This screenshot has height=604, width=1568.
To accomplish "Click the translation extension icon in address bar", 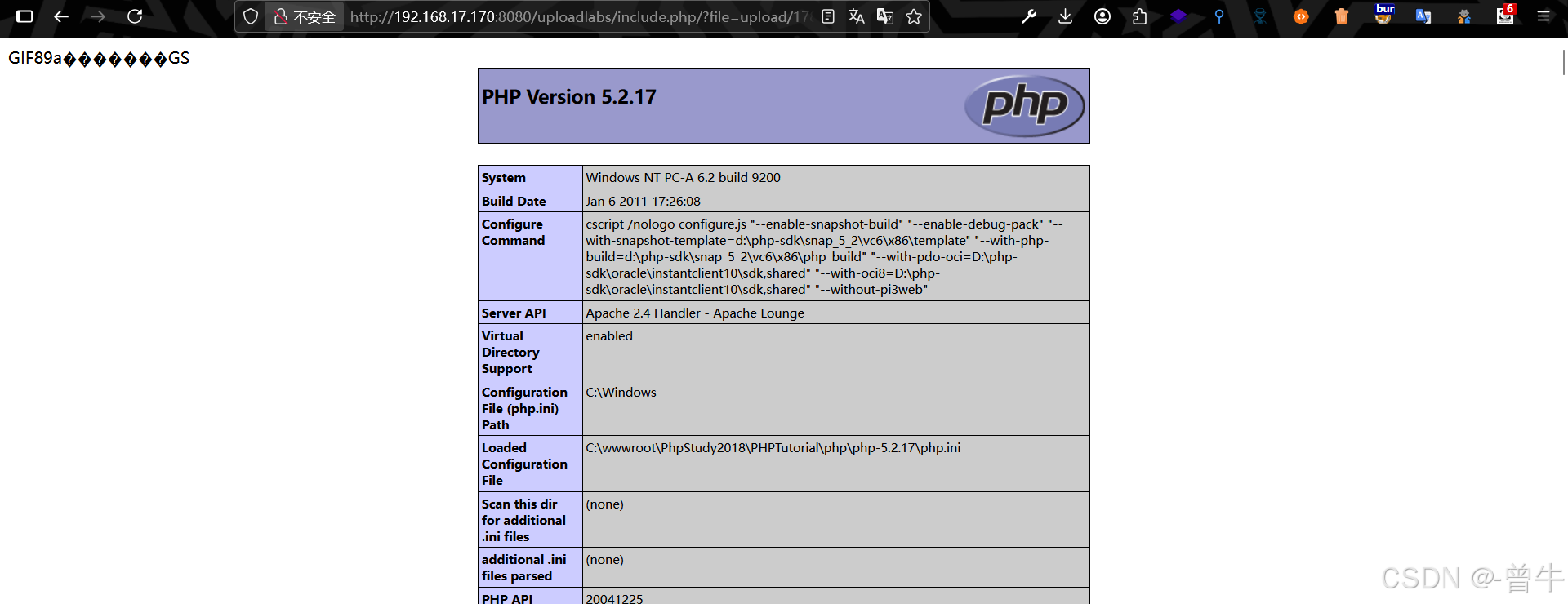I will point(884,16).
